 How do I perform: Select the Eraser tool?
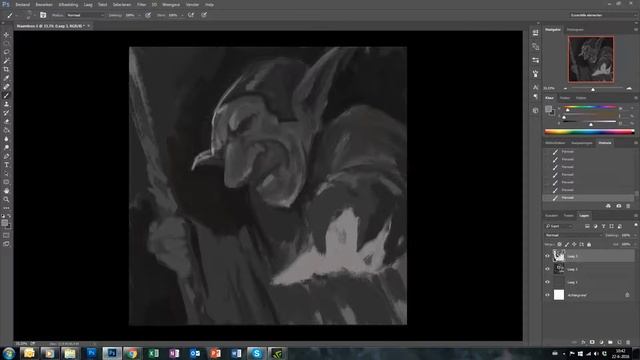6,121
